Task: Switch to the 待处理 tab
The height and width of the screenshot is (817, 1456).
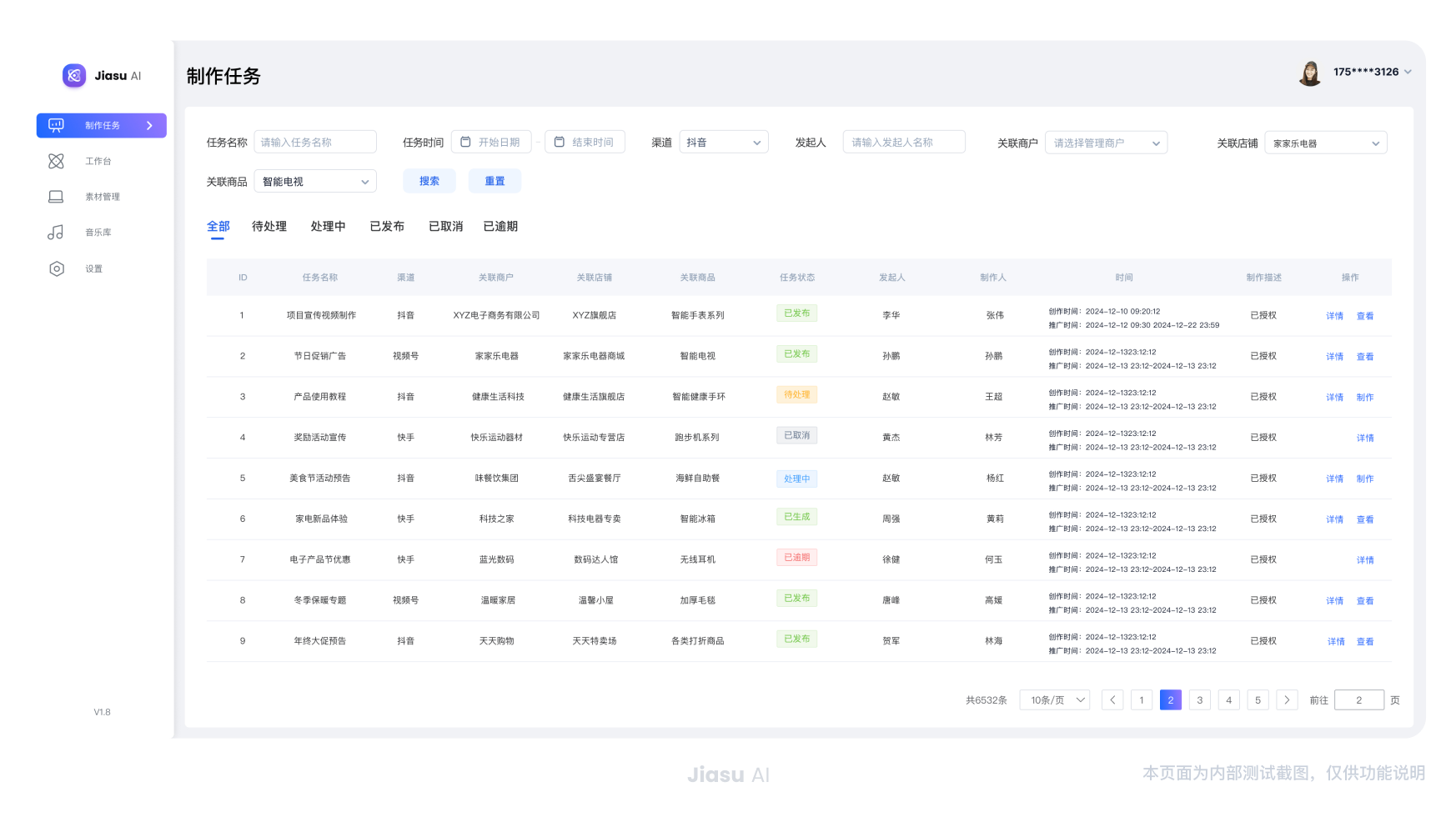Action: pyautogui.click(x=269, y=227)
